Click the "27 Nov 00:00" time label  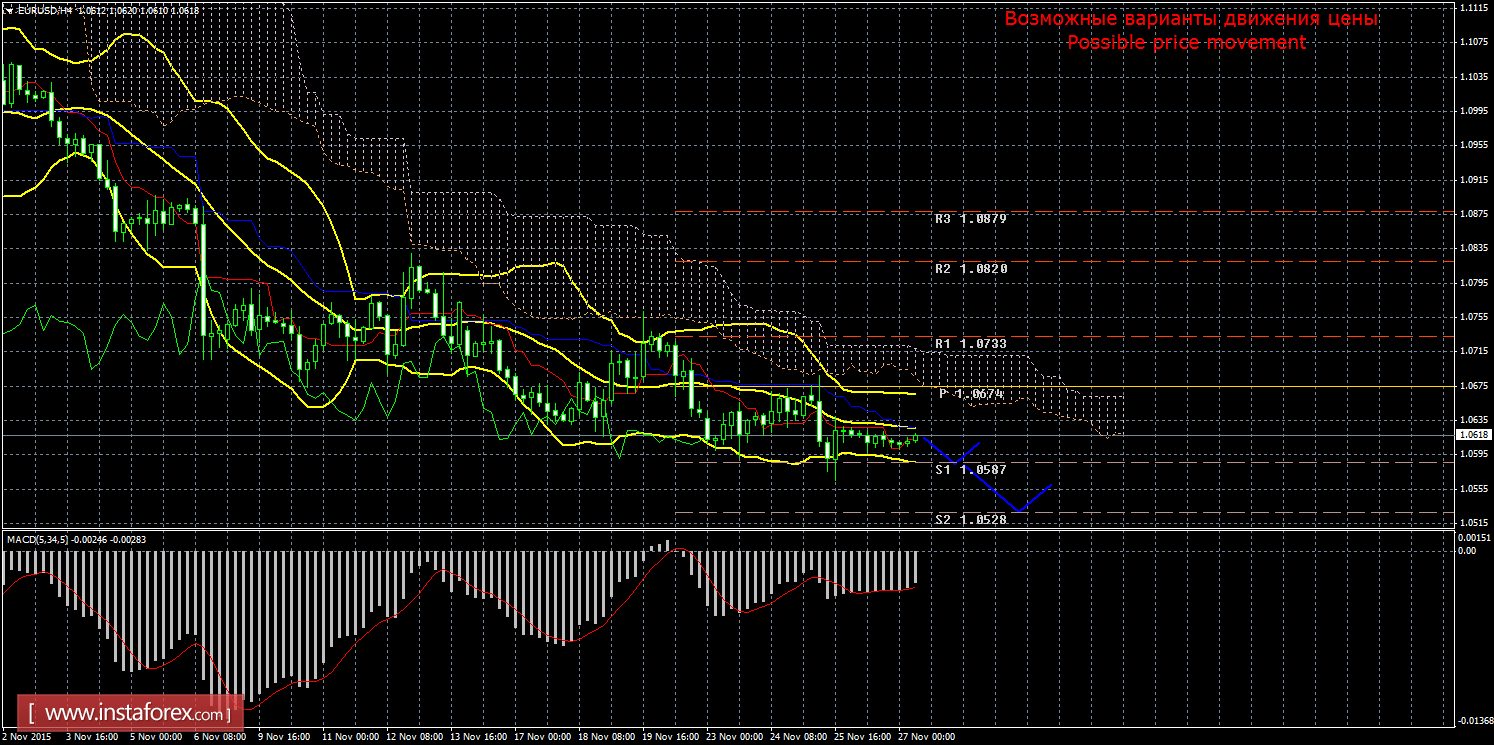(929, 737)
